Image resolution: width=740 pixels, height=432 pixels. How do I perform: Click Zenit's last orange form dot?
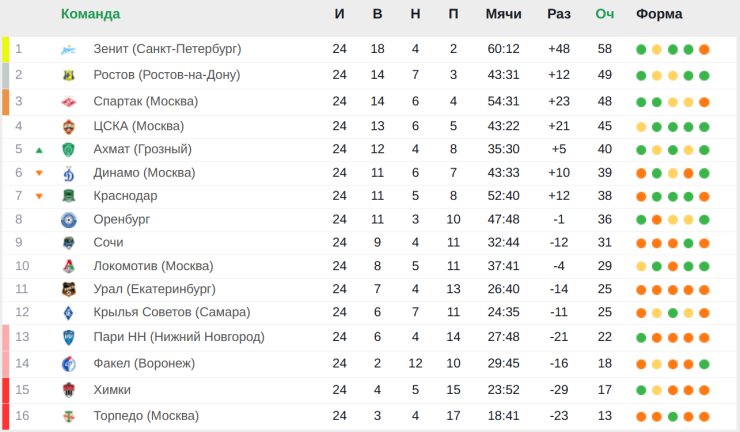point(704,49)
